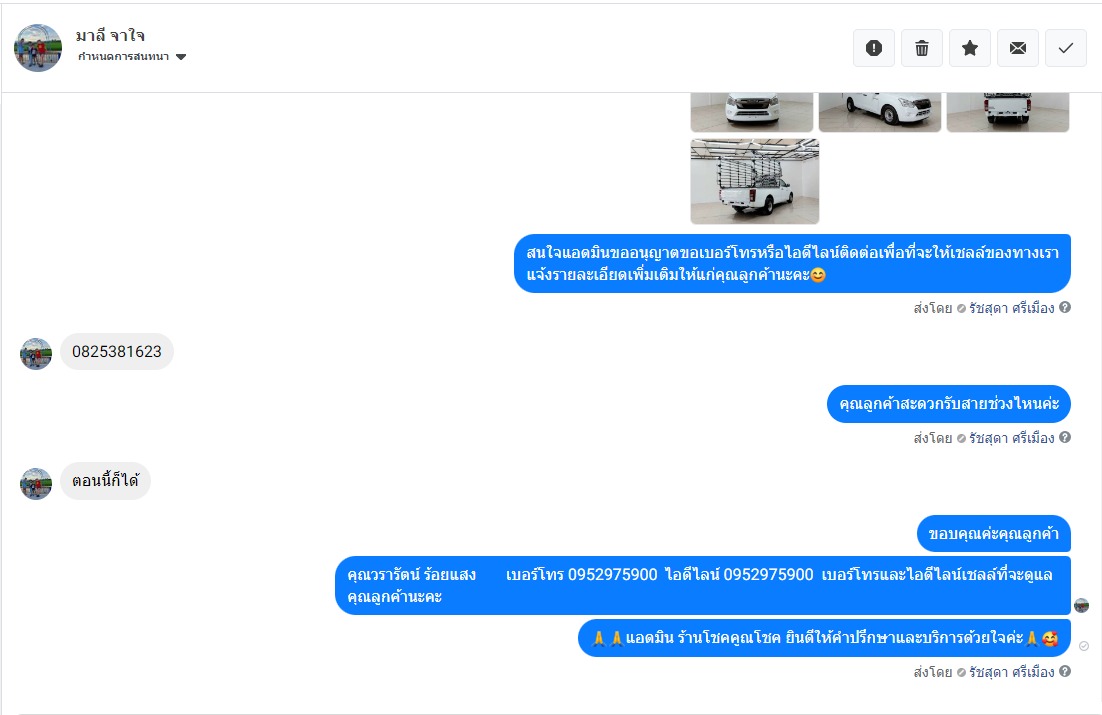Screen dimensions: 1102x715
Task: Open the pickup with cargo rack photo
Action: click(x=755, y=181)
